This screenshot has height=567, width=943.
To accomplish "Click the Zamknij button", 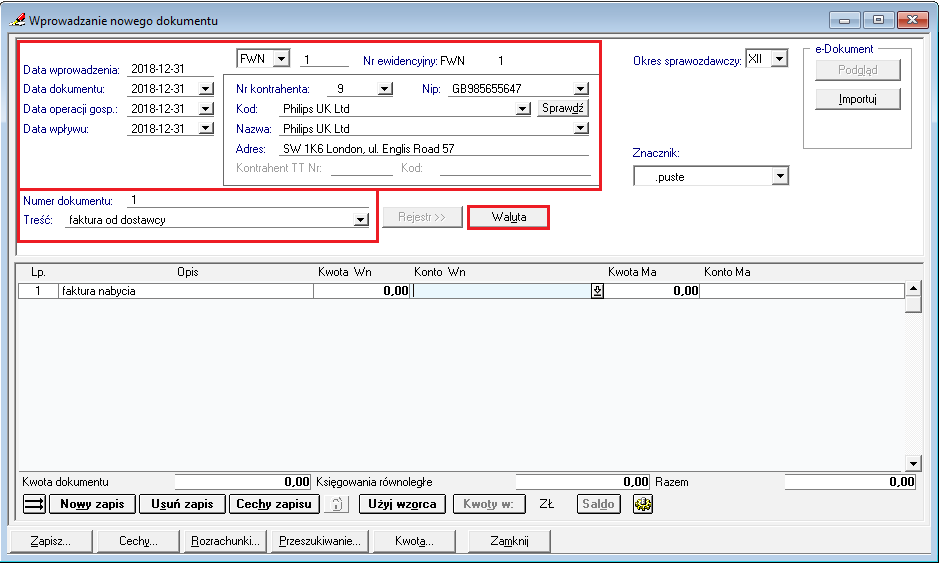I will (x=509, y=541).
